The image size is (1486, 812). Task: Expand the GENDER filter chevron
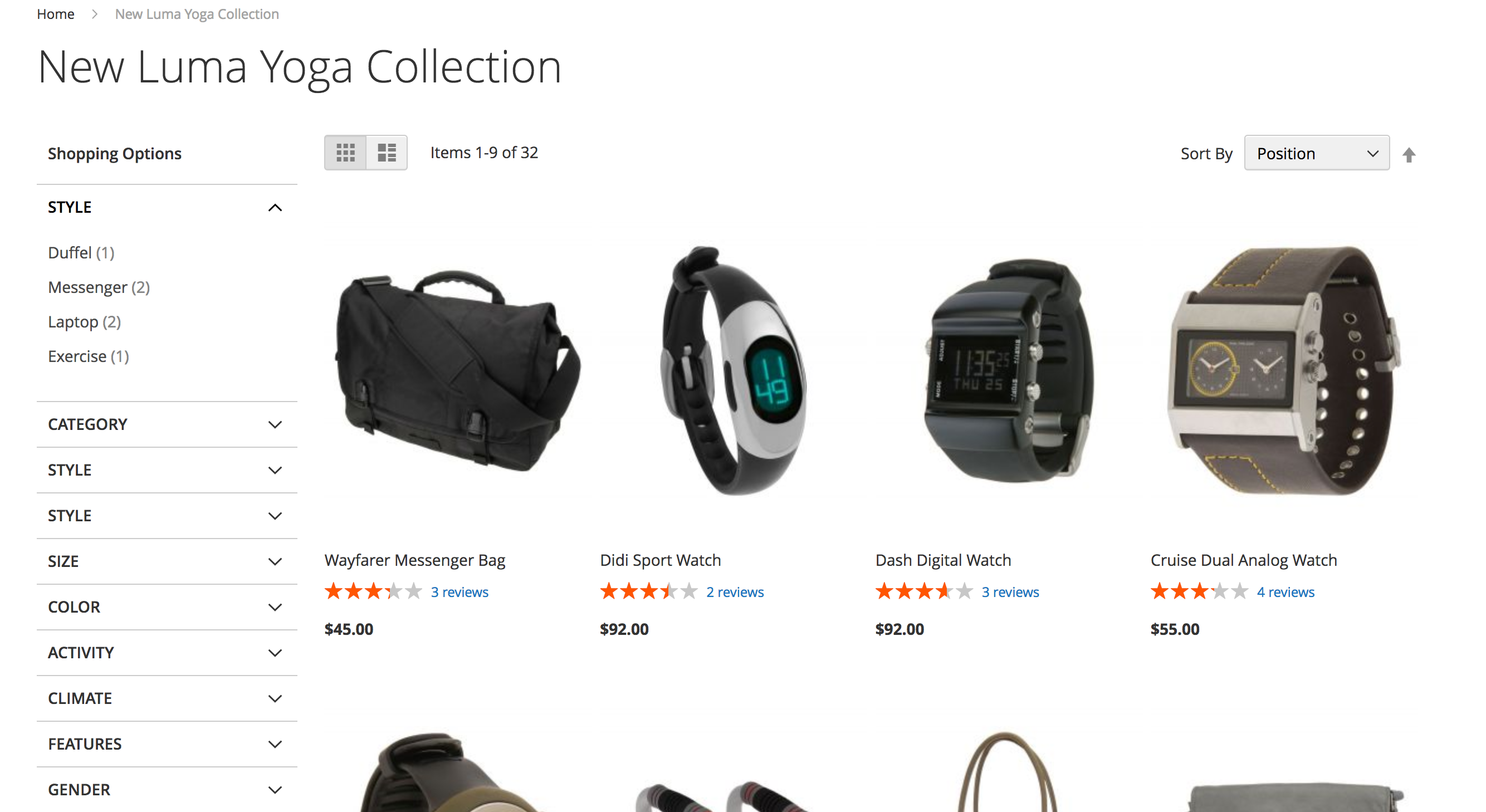(x=275, y=790)
